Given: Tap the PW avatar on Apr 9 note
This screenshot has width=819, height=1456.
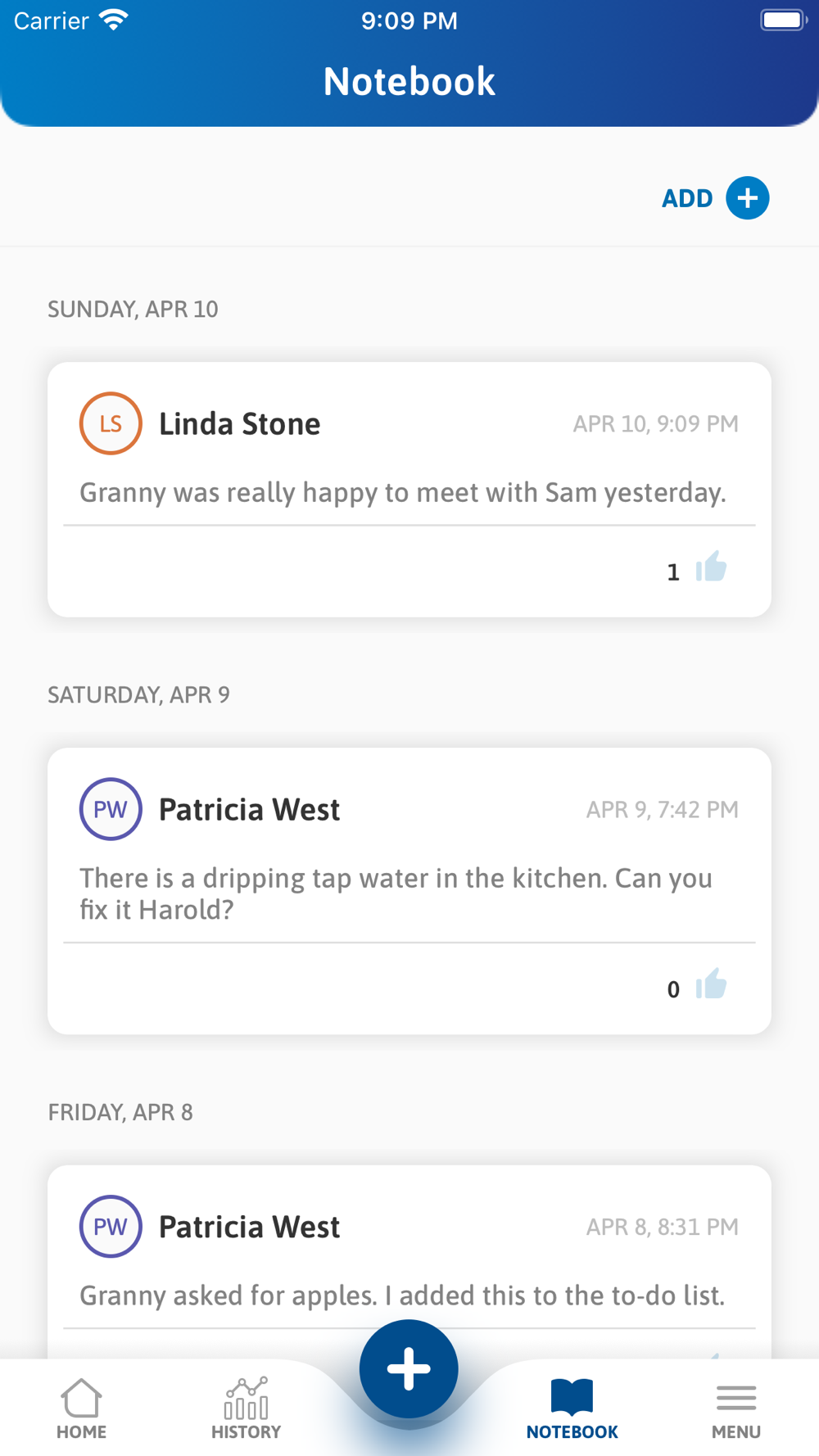Looking at the screenshot, I should [111, 809].
